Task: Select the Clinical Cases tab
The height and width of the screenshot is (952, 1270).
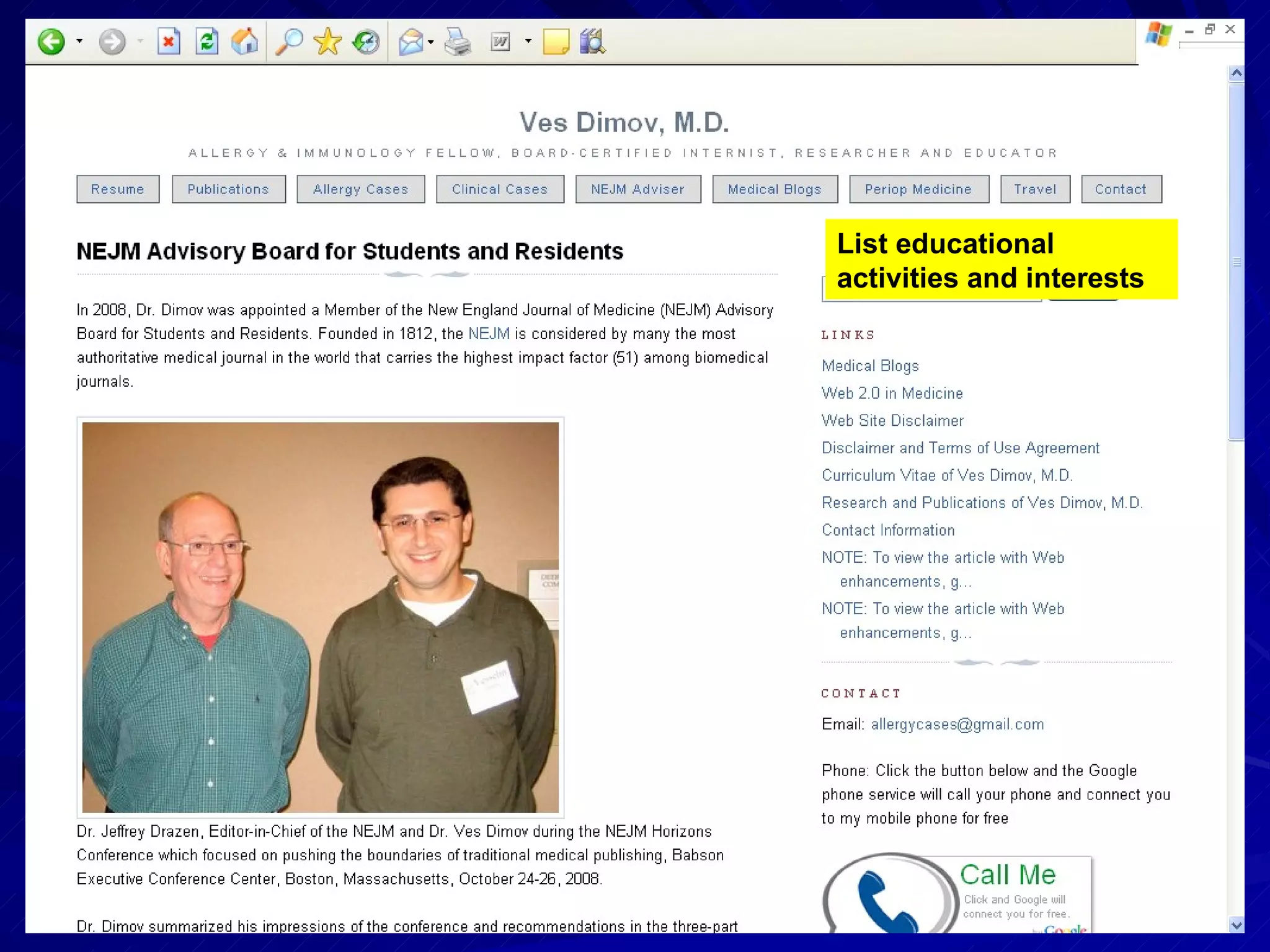Action: point(500,189)
